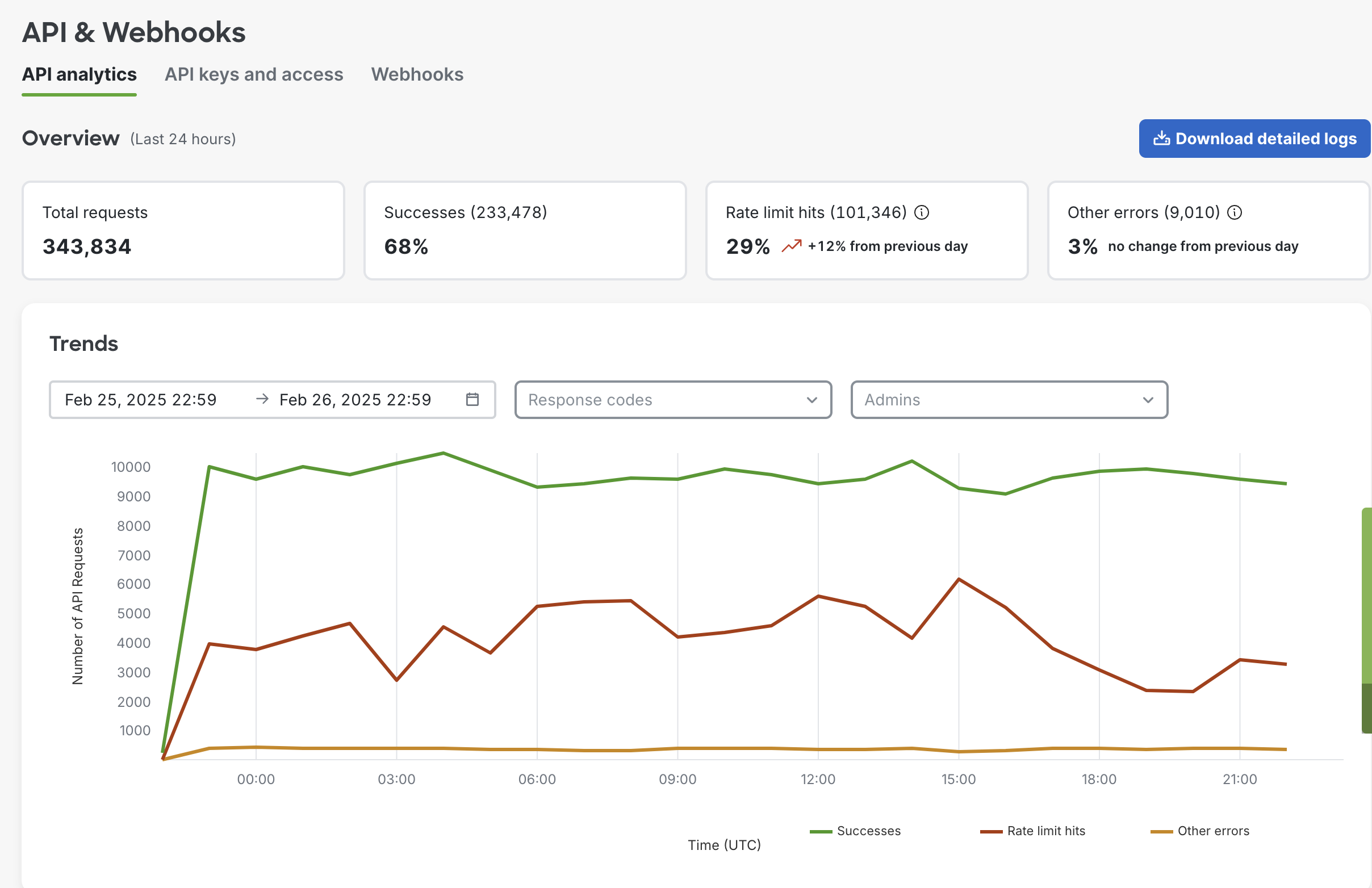Switch to the Webhooks tab
Viewport: 1372px width, 888px height.
[x=417, y=74]
